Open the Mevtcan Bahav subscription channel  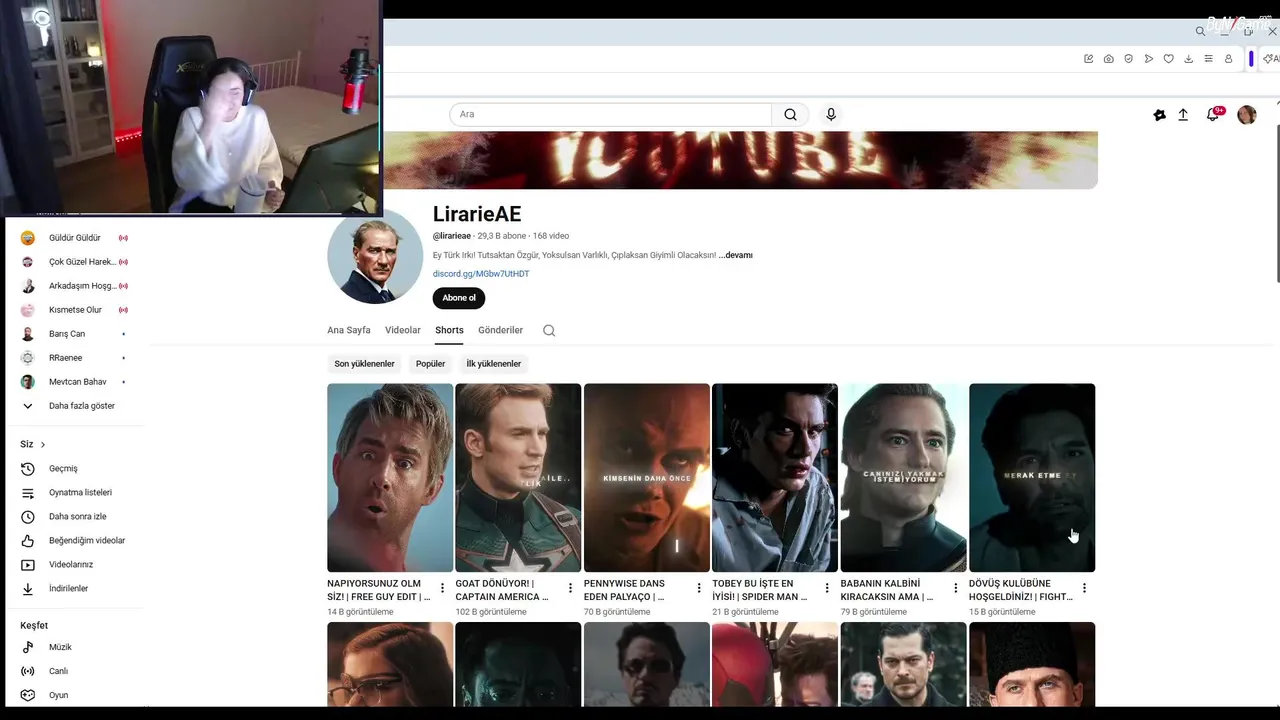78,382
